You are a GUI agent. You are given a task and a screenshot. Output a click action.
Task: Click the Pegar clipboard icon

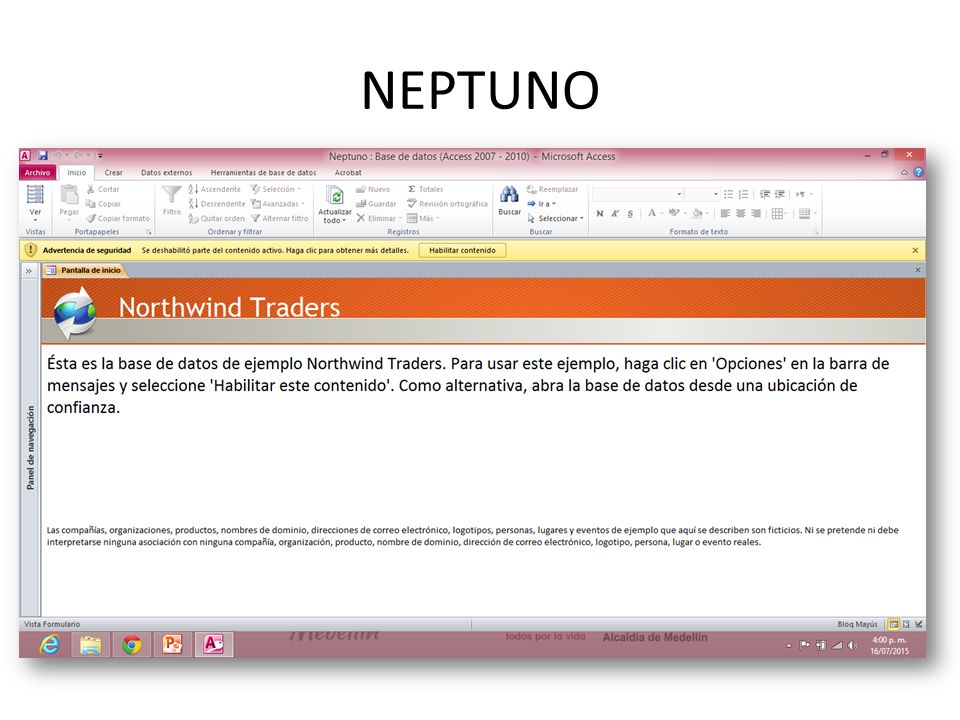tap(69, 195)
